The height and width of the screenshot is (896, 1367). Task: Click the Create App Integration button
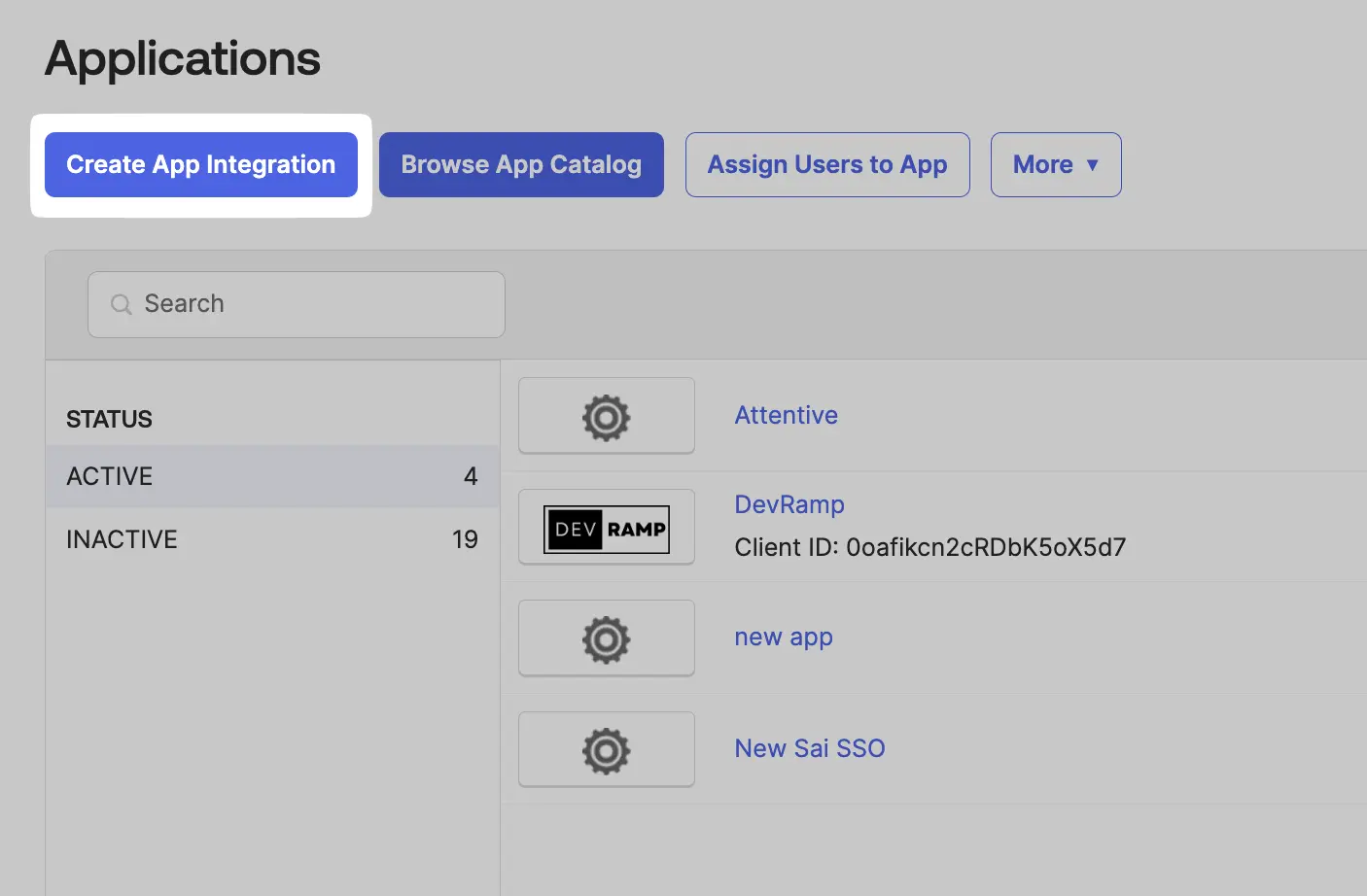click(200, 164)
